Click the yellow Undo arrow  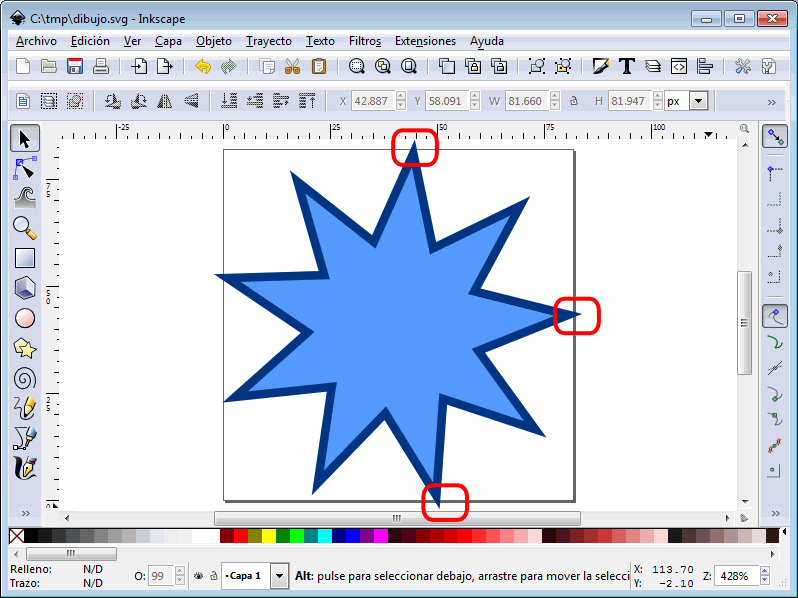point(203,67)
